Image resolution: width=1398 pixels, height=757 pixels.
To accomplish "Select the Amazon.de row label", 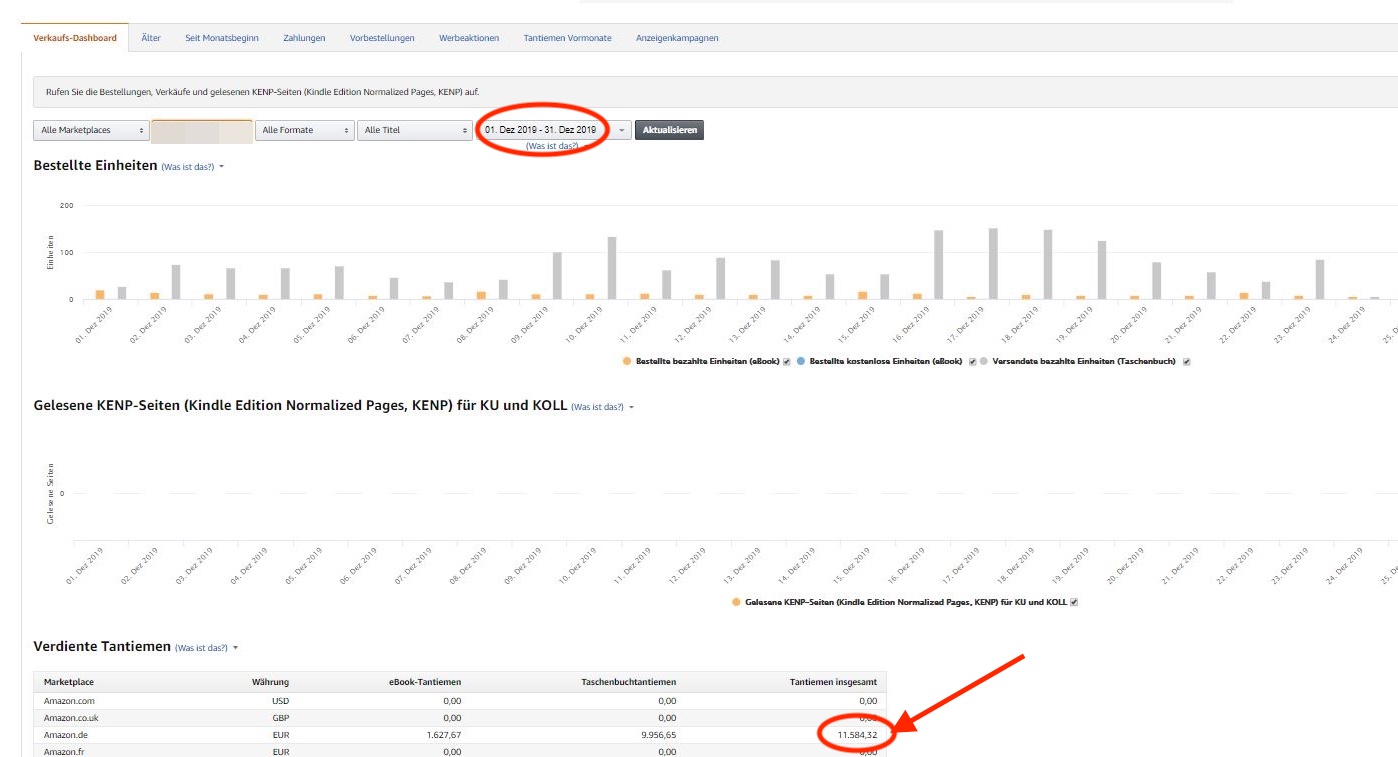I will tap(66, 735).
